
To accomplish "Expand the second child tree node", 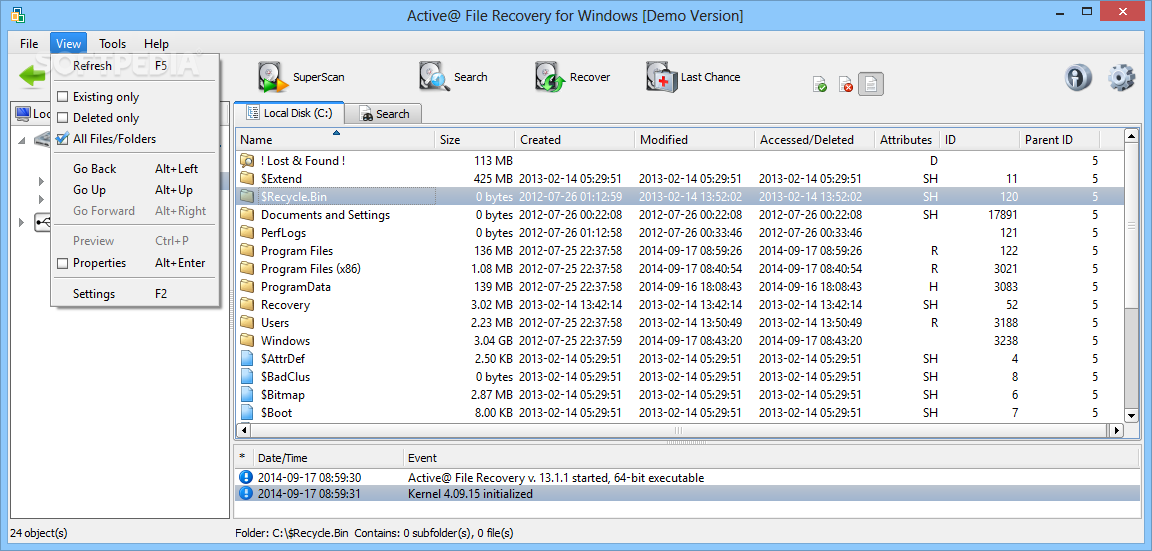I will pos(42,199).
